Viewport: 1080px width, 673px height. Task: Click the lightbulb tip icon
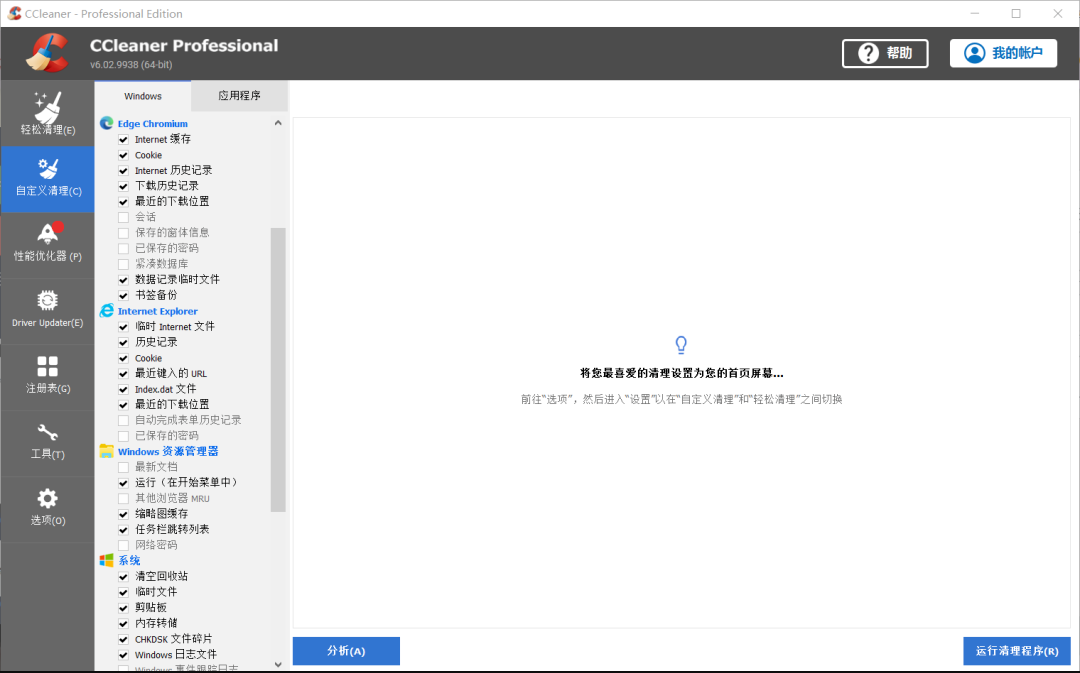coord(681,344)
